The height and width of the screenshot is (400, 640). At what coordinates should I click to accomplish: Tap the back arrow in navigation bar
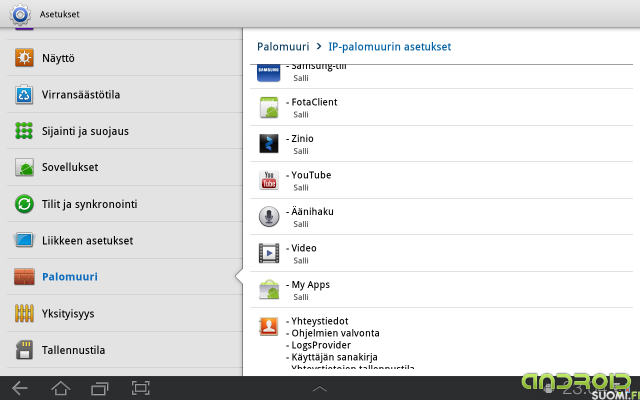(x=20, y=388)
